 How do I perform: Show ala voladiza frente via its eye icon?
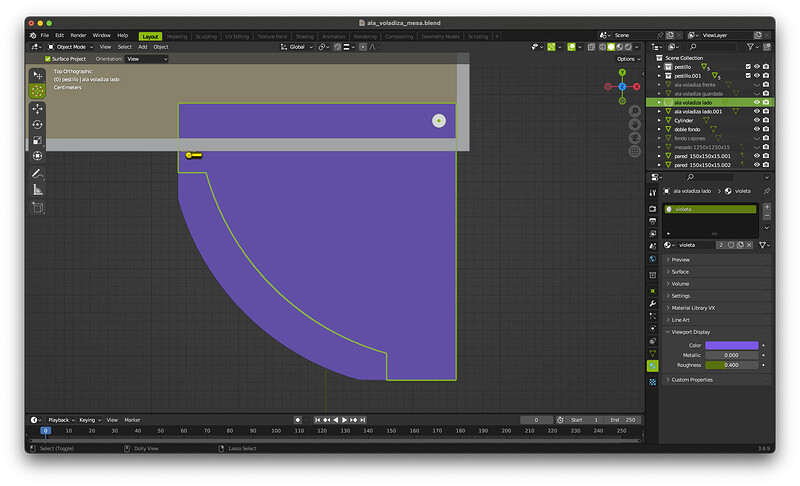coord(757,85)
